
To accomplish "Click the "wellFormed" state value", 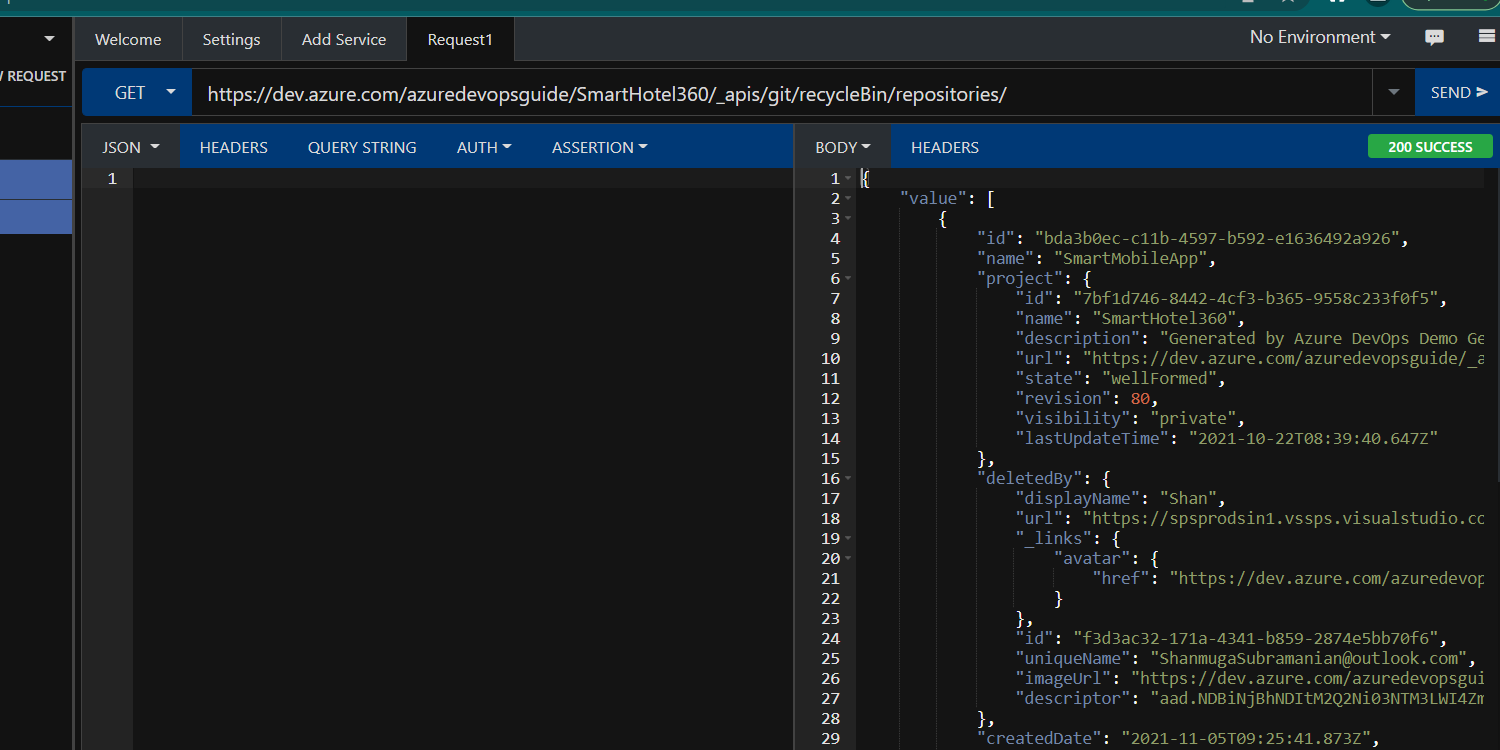I will (x=1159, y=378).
